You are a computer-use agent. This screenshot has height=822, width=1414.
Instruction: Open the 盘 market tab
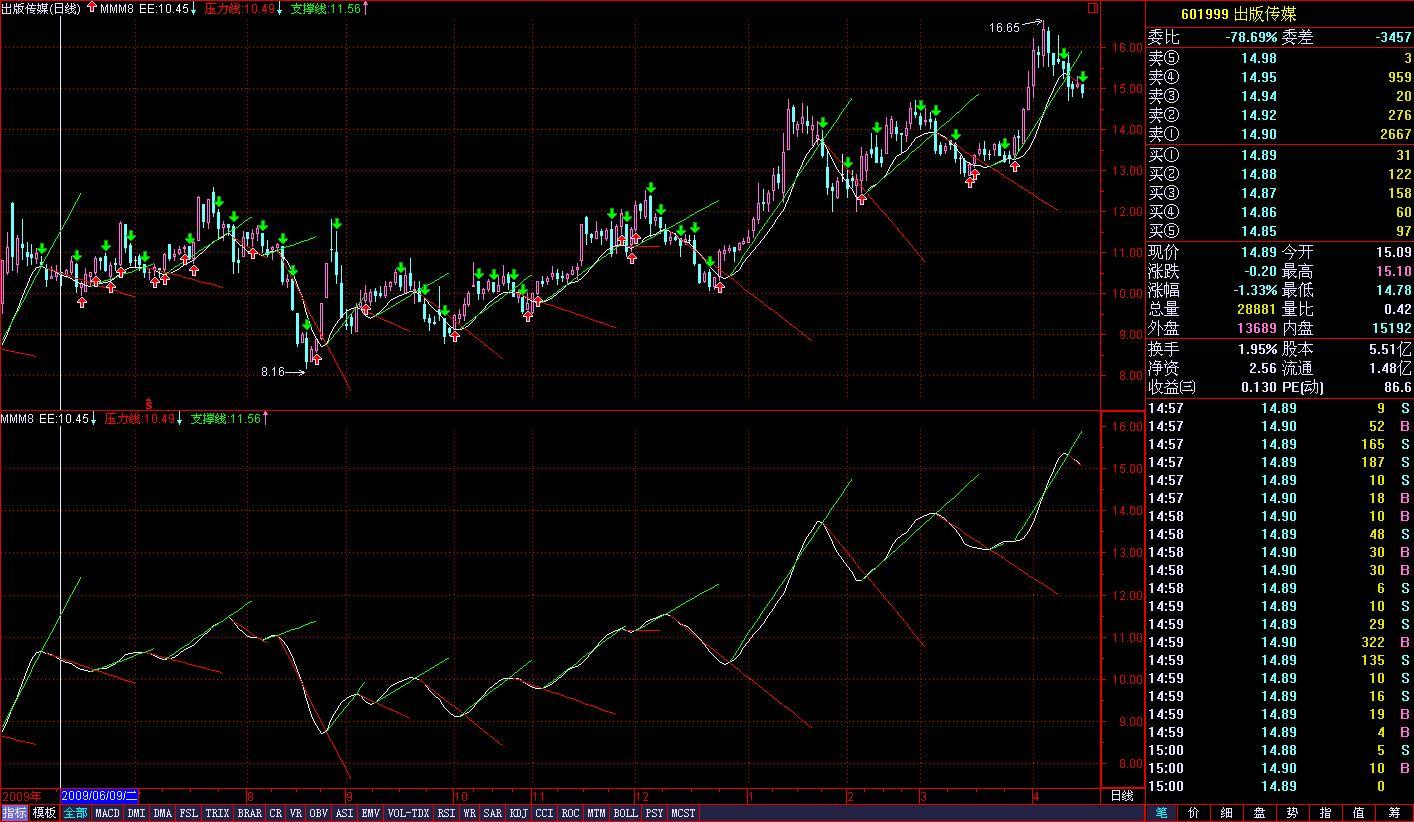tap(1261, 814)
